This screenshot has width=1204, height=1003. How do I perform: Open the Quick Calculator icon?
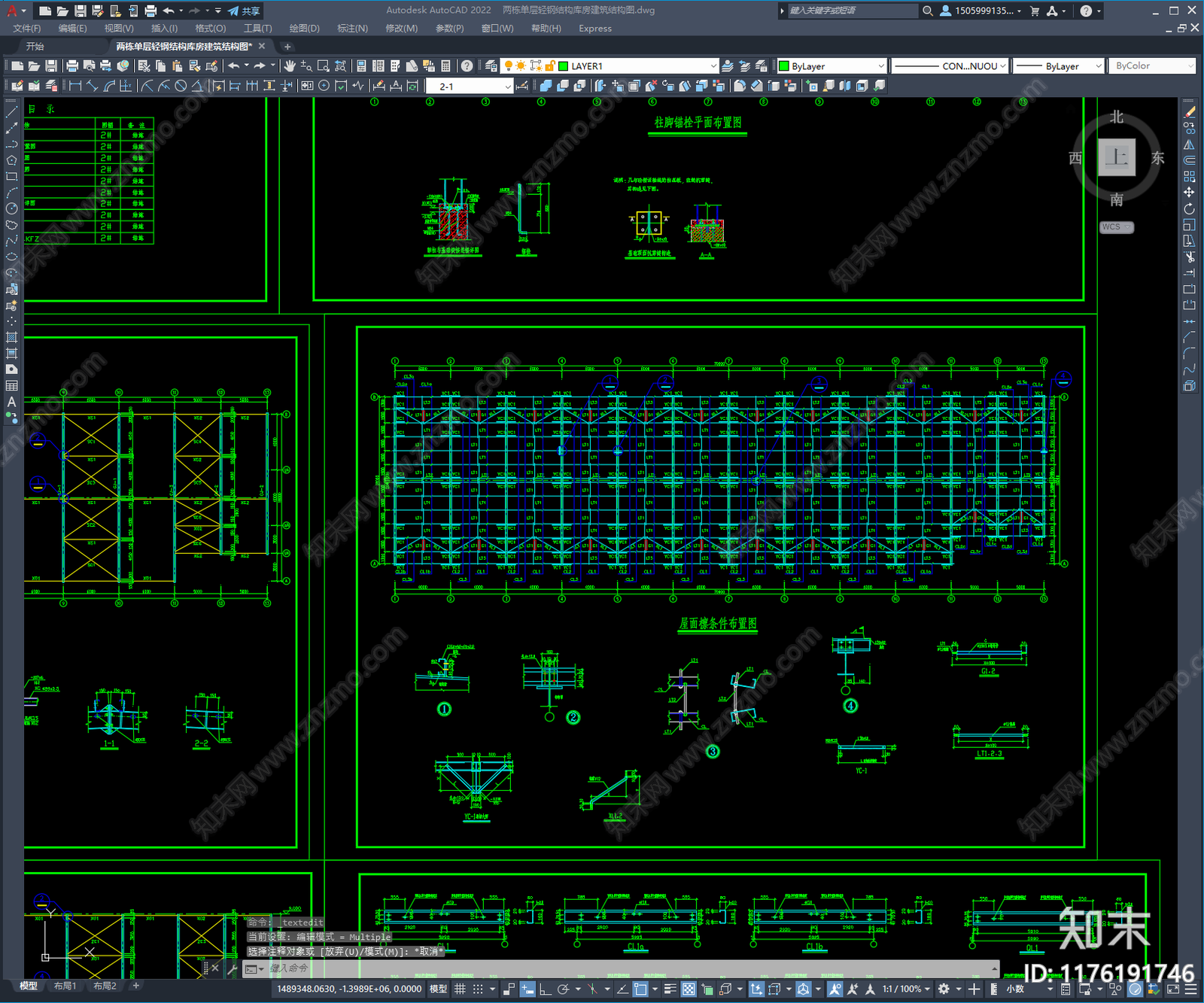pyautogui.click(x=445, y=66)
